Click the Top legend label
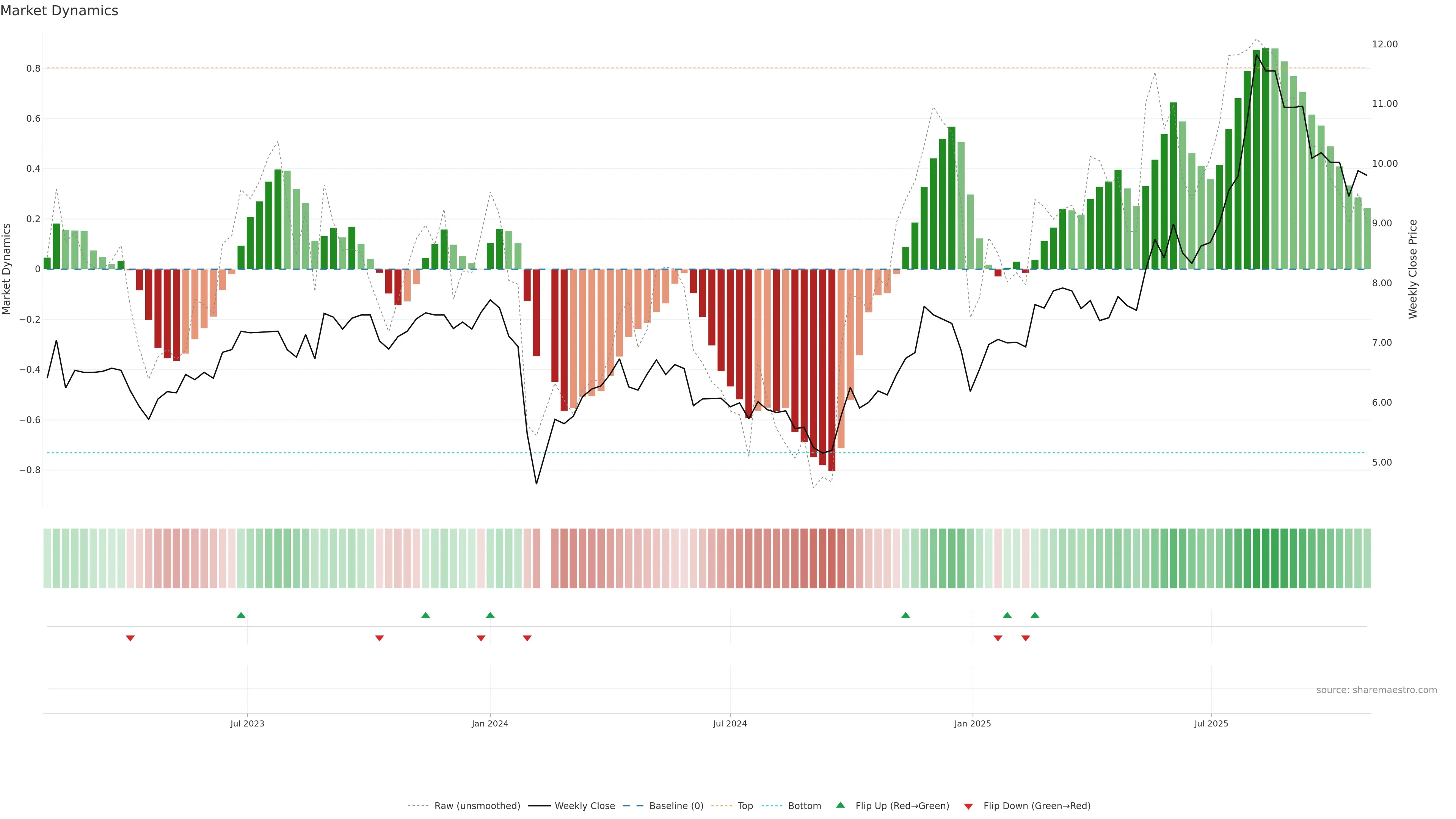 pos(745,805)
